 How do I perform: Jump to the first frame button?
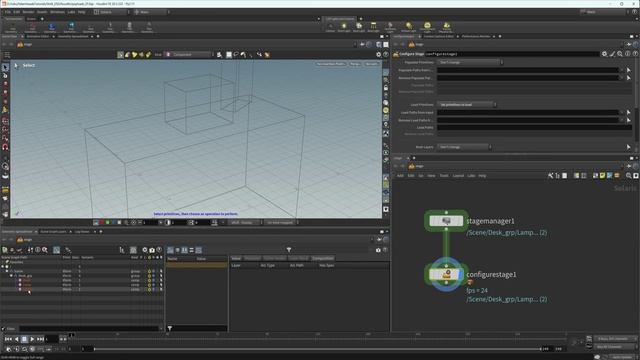tap(8, 339)
